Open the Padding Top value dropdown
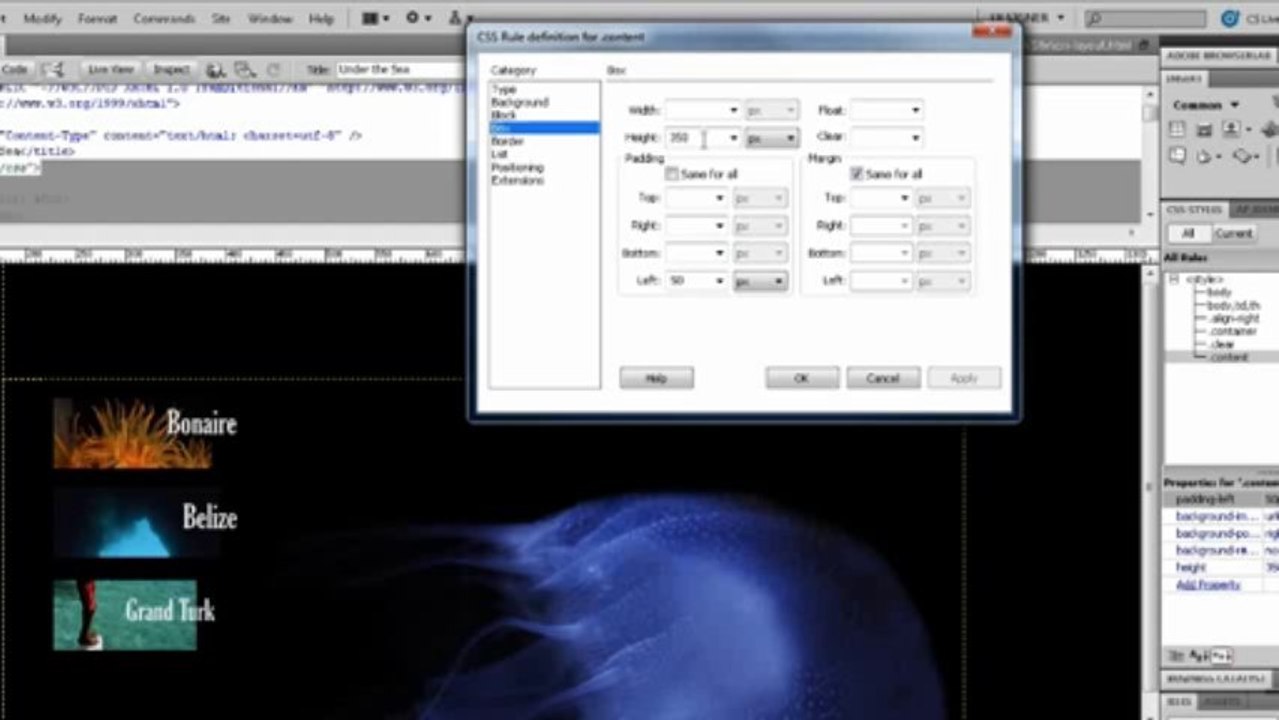 point(719,198)
